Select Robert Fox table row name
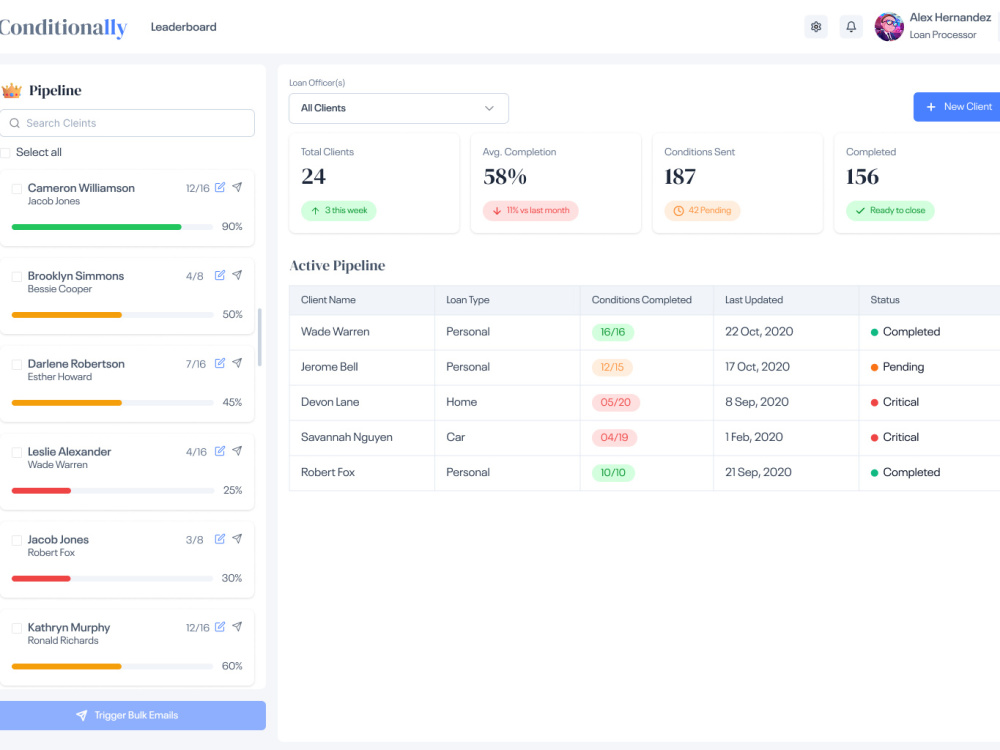 point(328,472)
